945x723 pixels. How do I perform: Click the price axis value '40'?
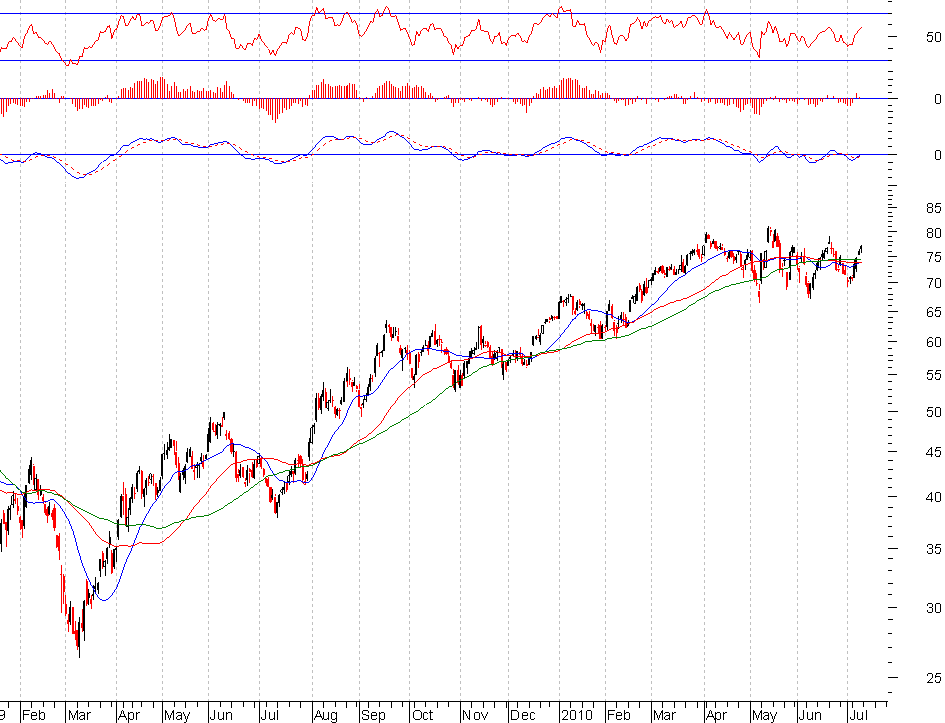click(934, 498)
